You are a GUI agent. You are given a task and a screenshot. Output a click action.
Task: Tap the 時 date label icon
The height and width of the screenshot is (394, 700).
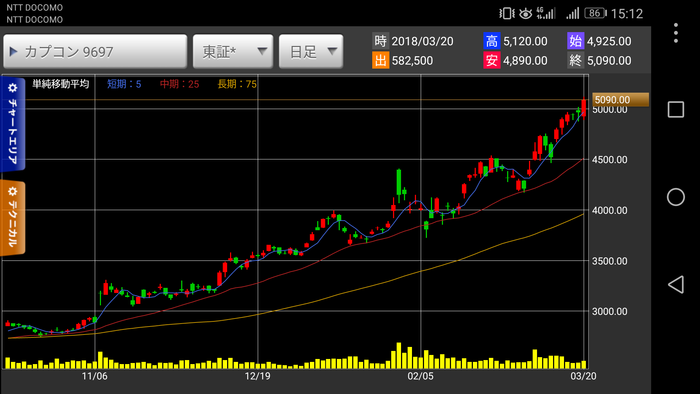(x=380, y=41)
